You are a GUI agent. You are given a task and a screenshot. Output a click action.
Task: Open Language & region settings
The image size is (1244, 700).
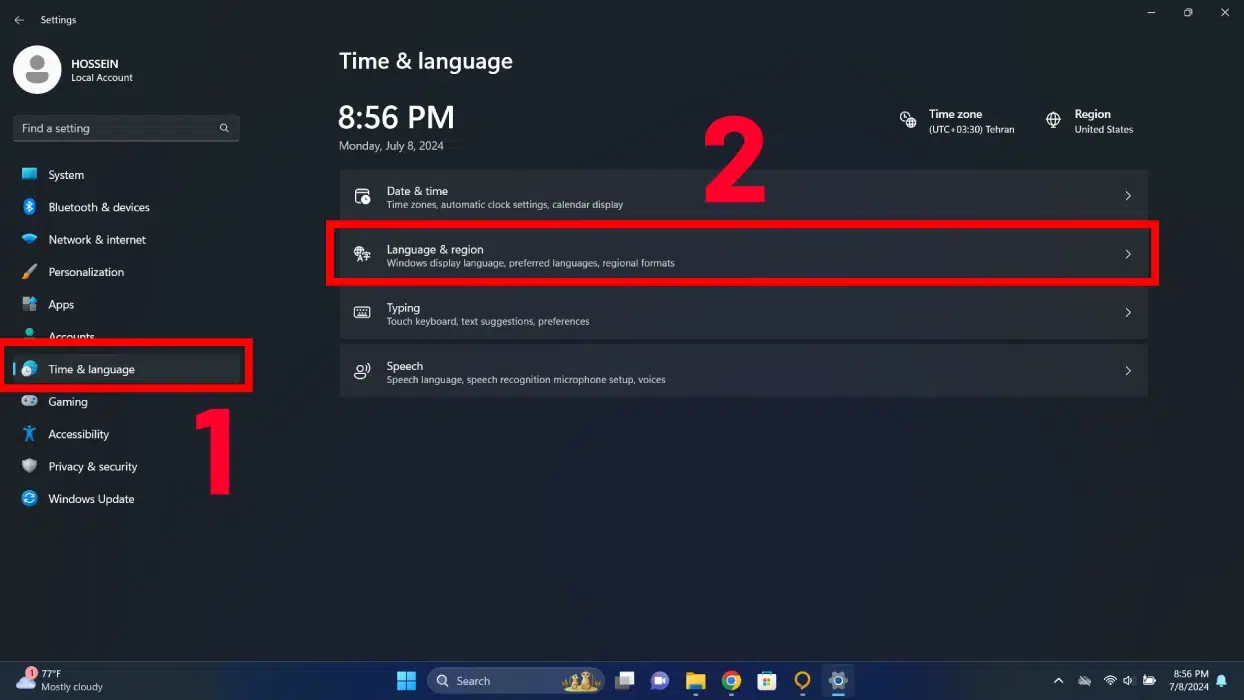[742, 254]
